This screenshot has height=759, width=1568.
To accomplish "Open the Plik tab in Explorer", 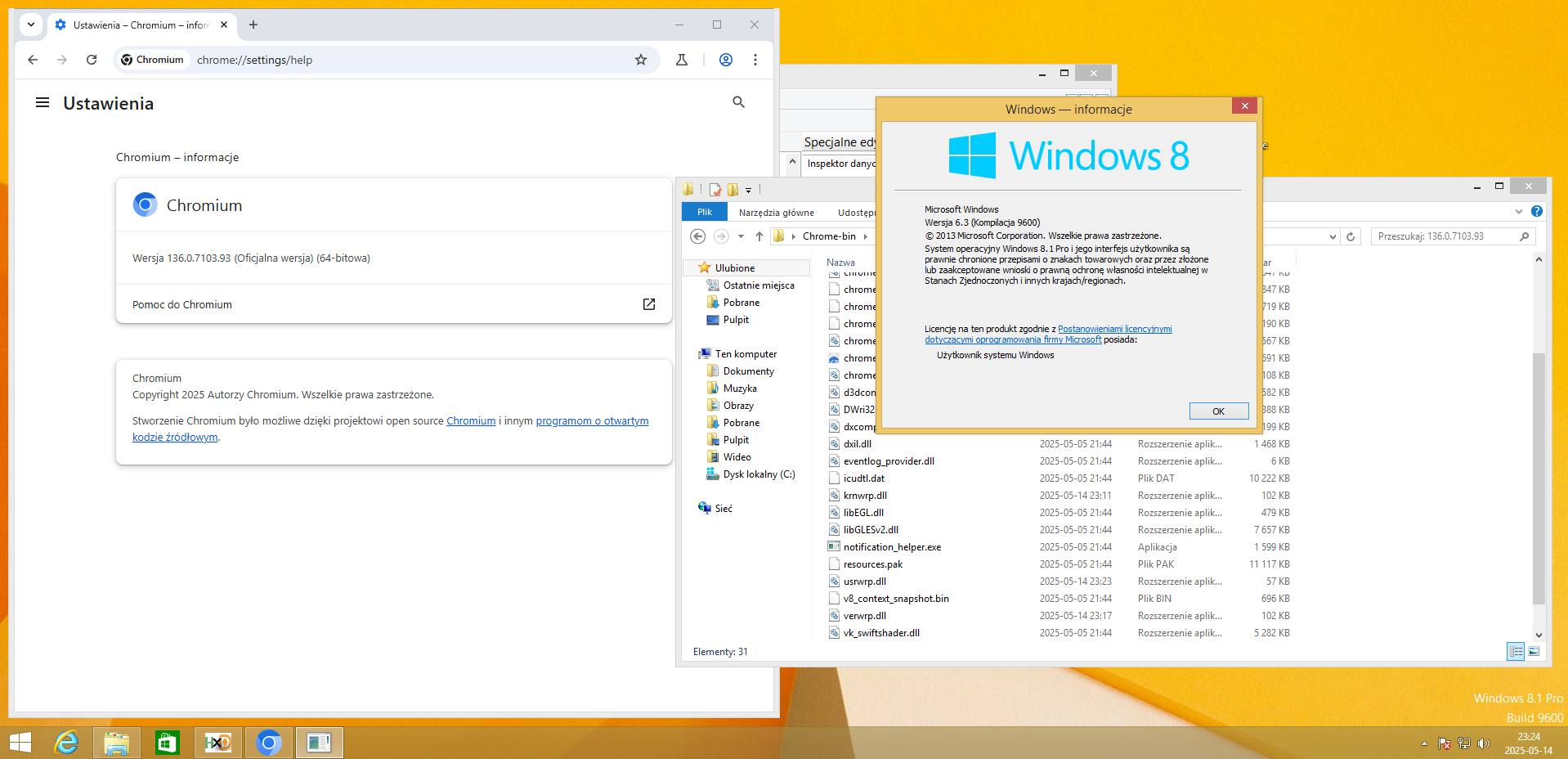I will click(705, 212).
